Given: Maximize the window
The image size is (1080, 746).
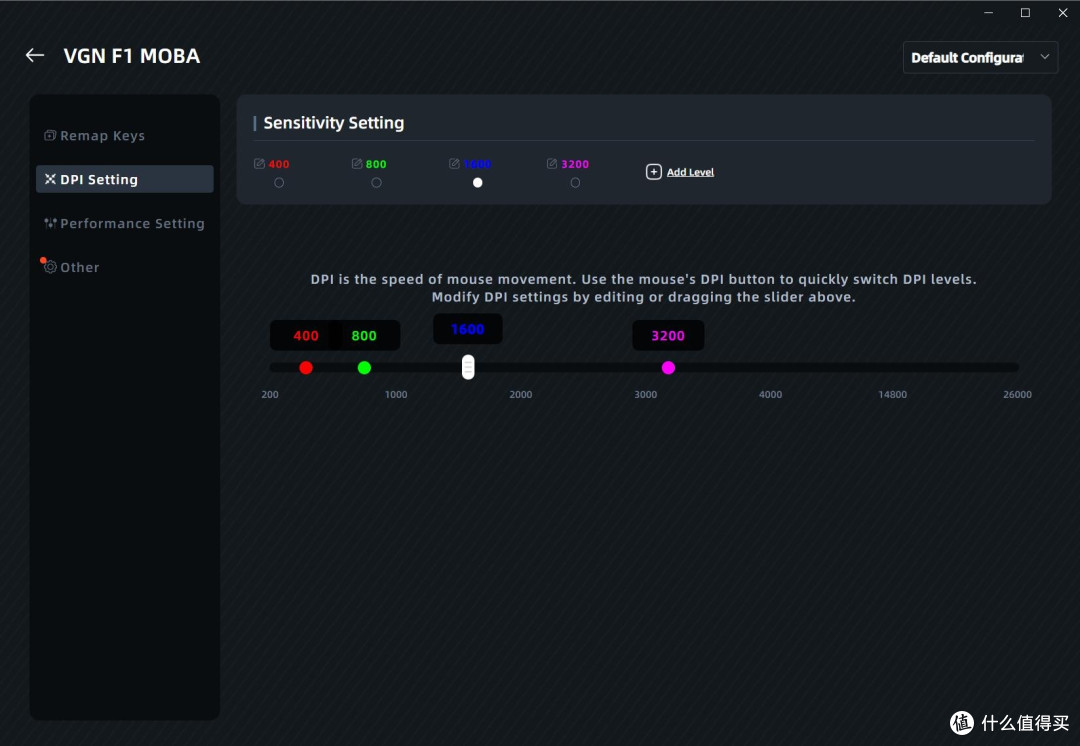Looking at the screenshot, I should (1026, 13).
